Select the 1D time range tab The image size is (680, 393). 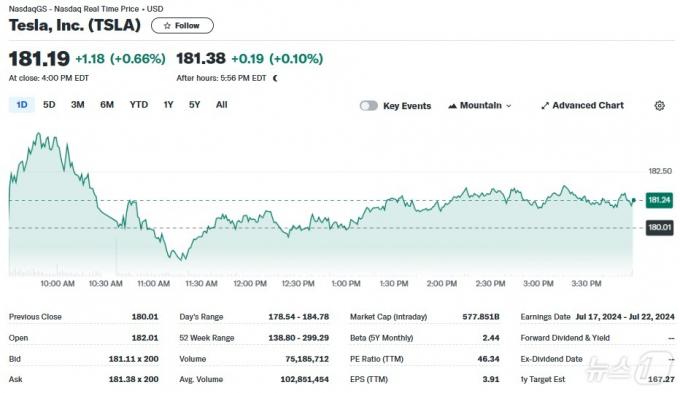click(22, 105)
